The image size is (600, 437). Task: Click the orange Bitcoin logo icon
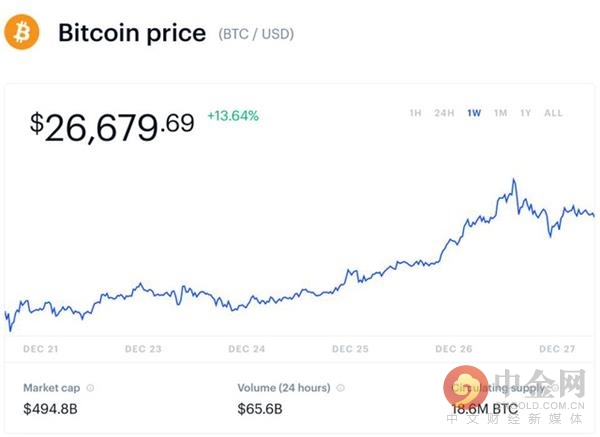point(22,32)
